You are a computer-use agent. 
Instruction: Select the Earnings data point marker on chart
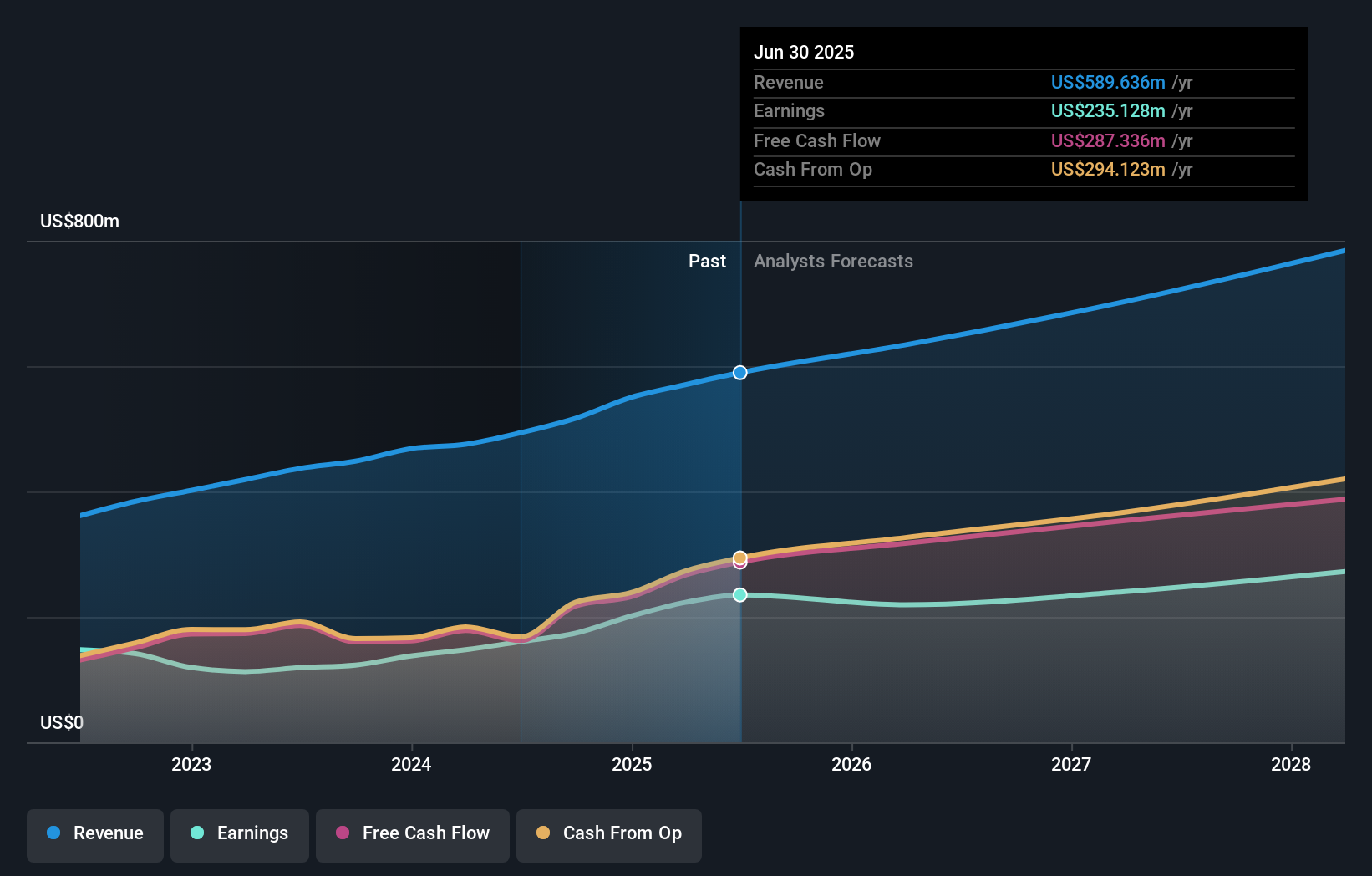(x=739, y=595)
